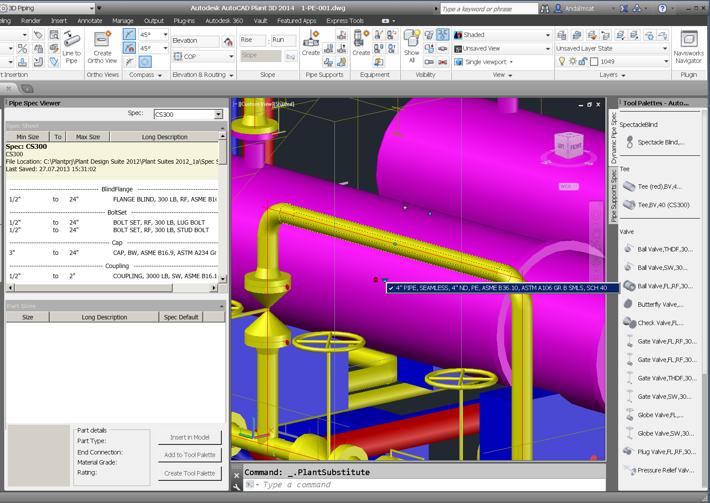Open the Render ribbon tab
This screenshot has width=710, height=503.
pos(31,20)
